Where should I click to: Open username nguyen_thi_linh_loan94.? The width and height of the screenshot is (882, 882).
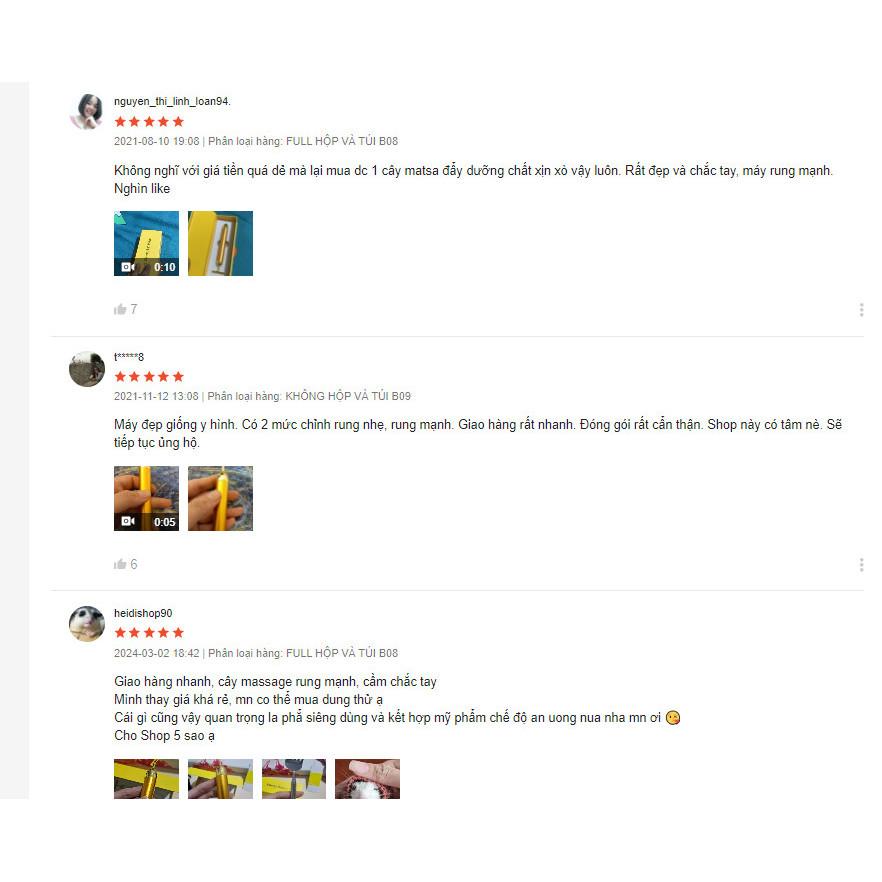172,101
